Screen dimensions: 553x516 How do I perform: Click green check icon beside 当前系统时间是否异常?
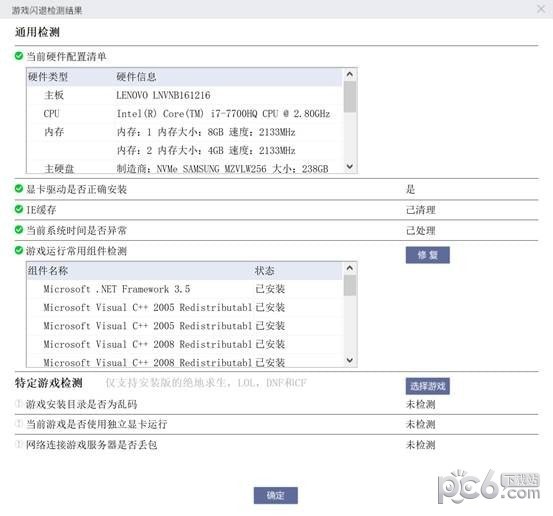coord(19,230)
